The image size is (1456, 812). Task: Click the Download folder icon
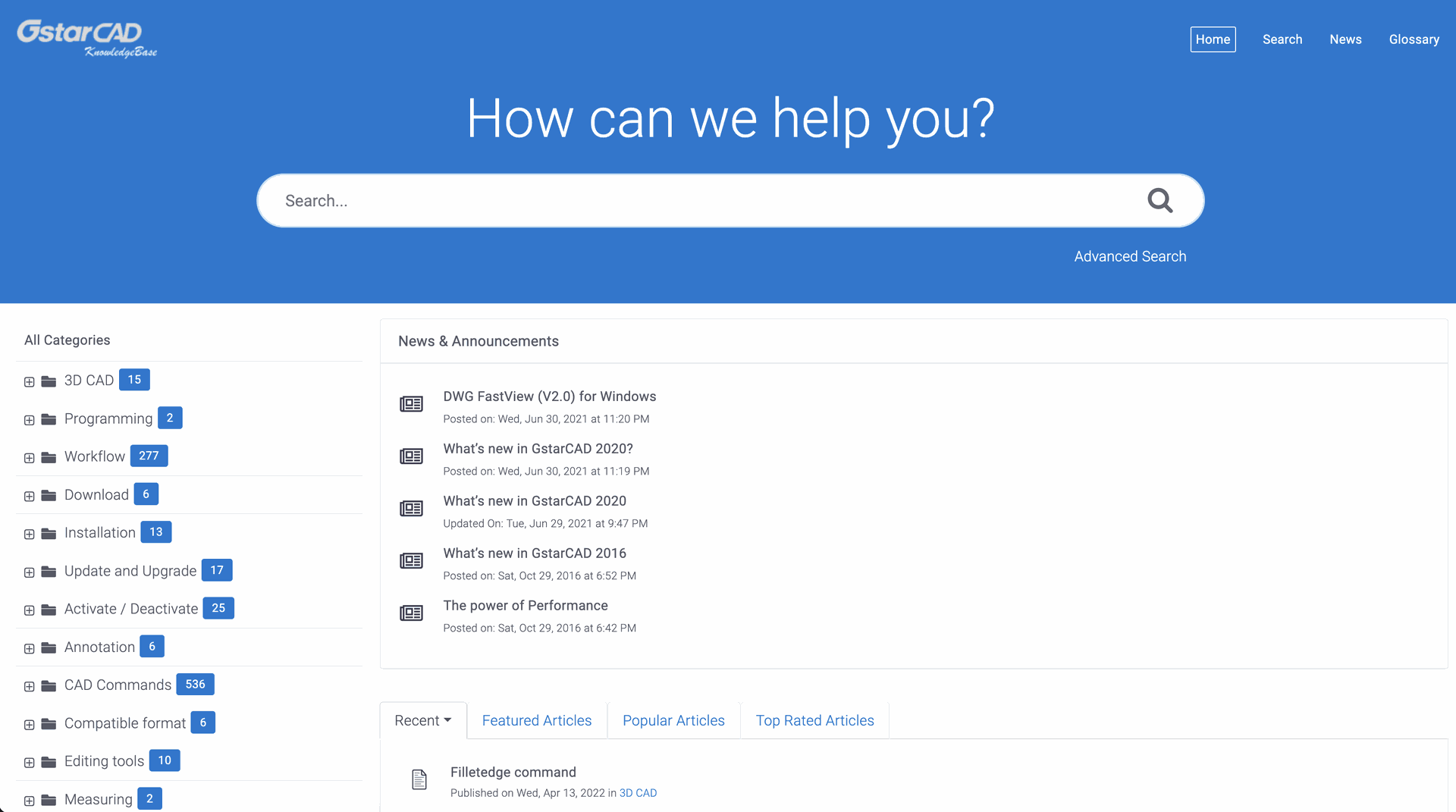(x=49, y=496)
